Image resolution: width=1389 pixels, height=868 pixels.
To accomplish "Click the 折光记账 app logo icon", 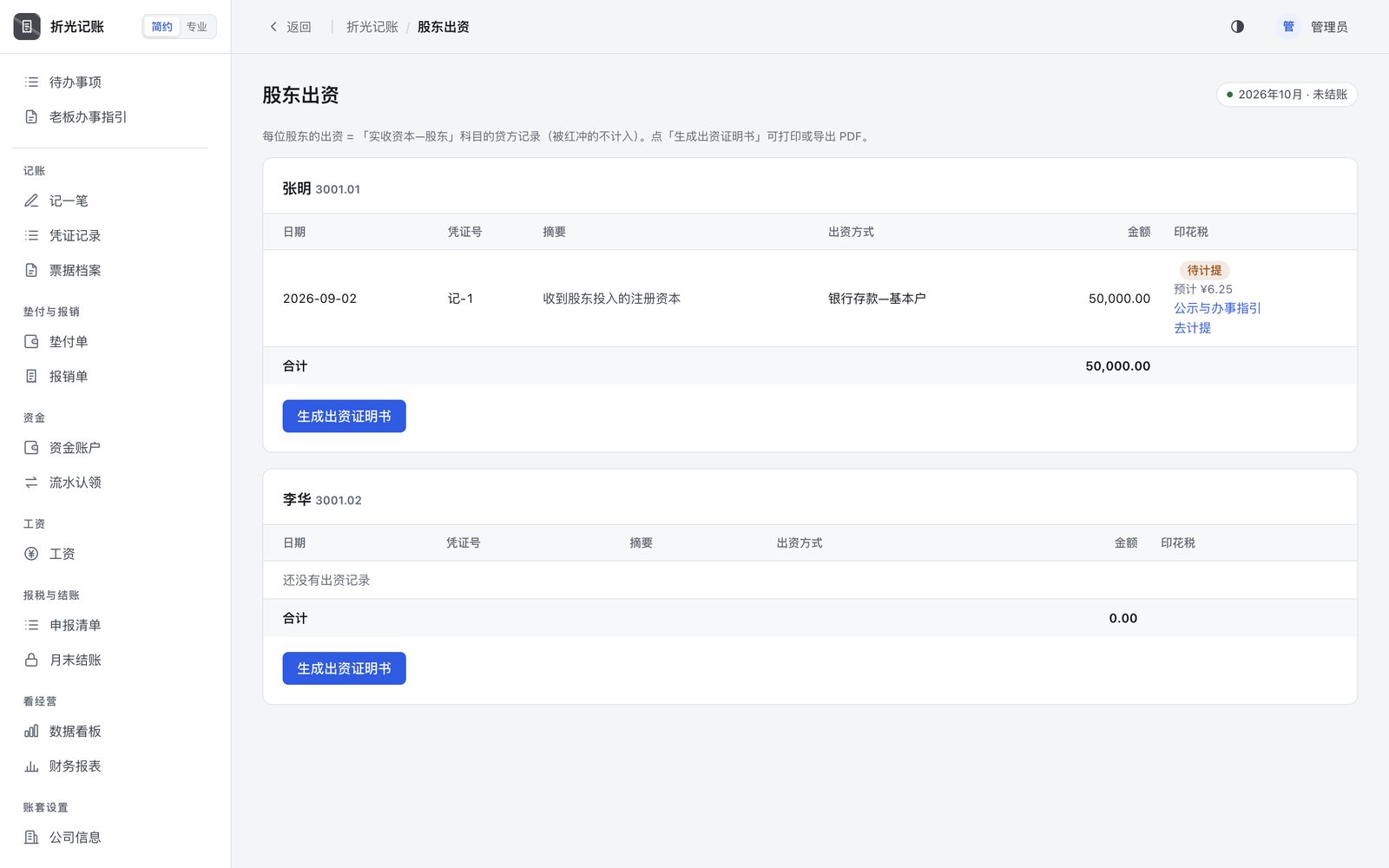I will 27,27.
